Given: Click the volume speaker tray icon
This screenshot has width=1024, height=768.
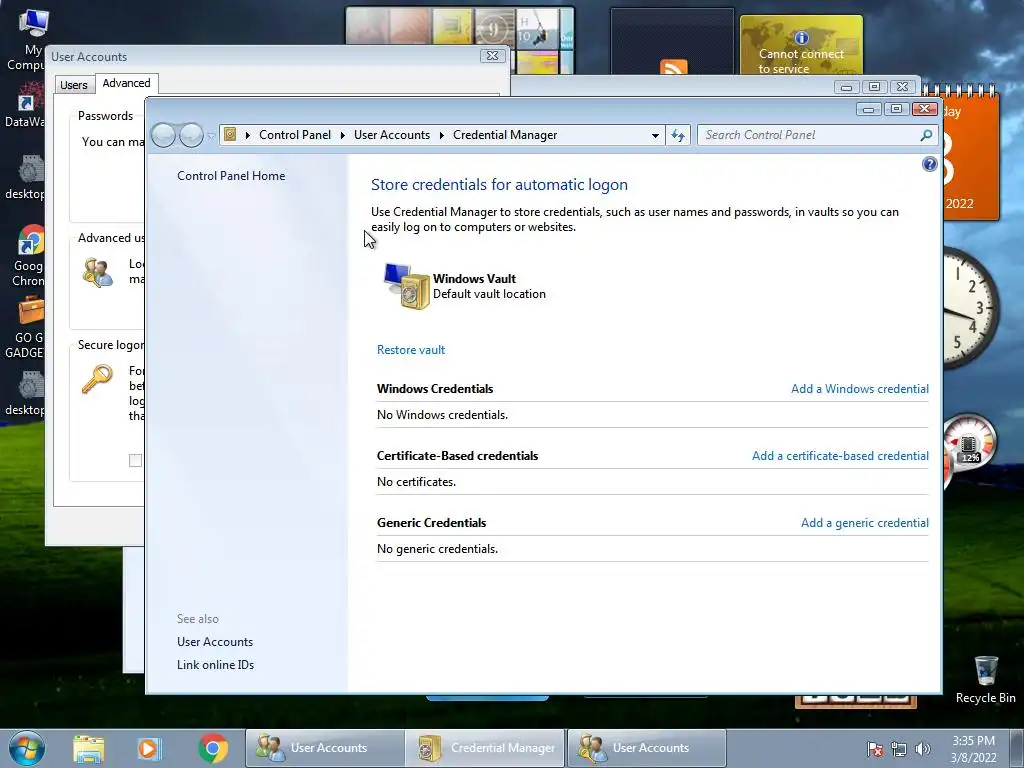Looking at the screenshot, I should coord(923,749).
